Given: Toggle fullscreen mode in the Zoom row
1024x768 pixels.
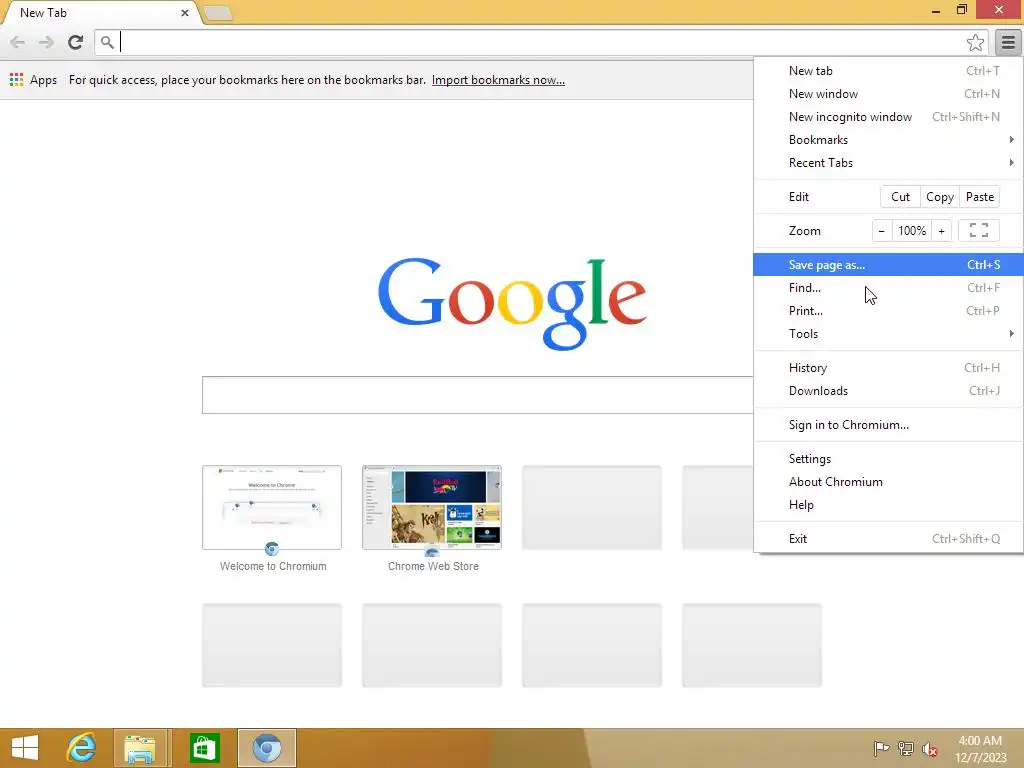Looking at the screenshot, I should coord(978,231).
